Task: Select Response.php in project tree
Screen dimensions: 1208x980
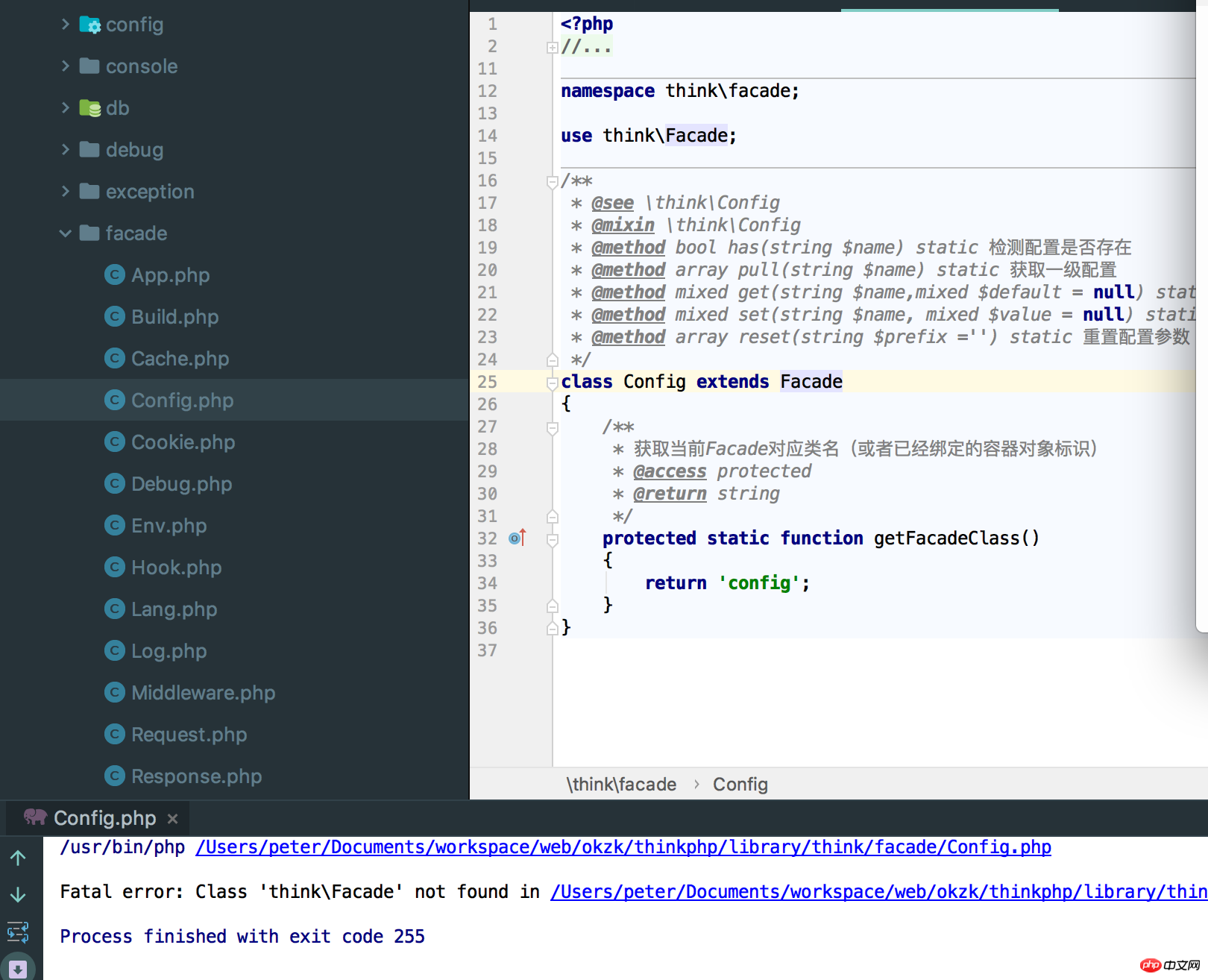Action: [197, 776]
